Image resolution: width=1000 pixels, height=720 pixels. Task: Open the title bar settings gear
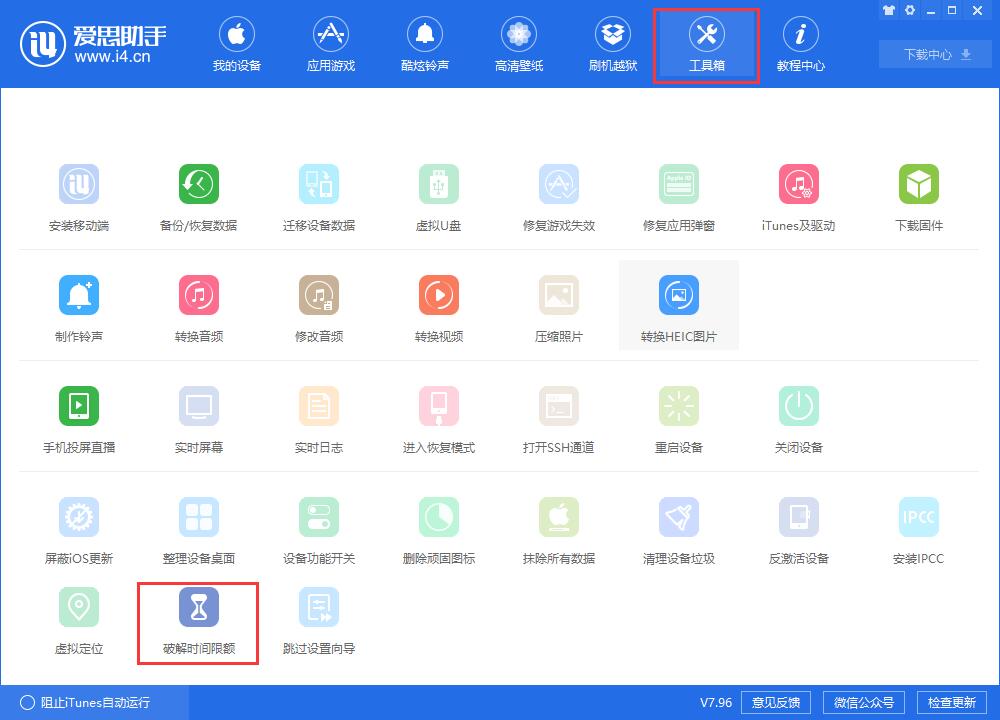pos(909,10)
